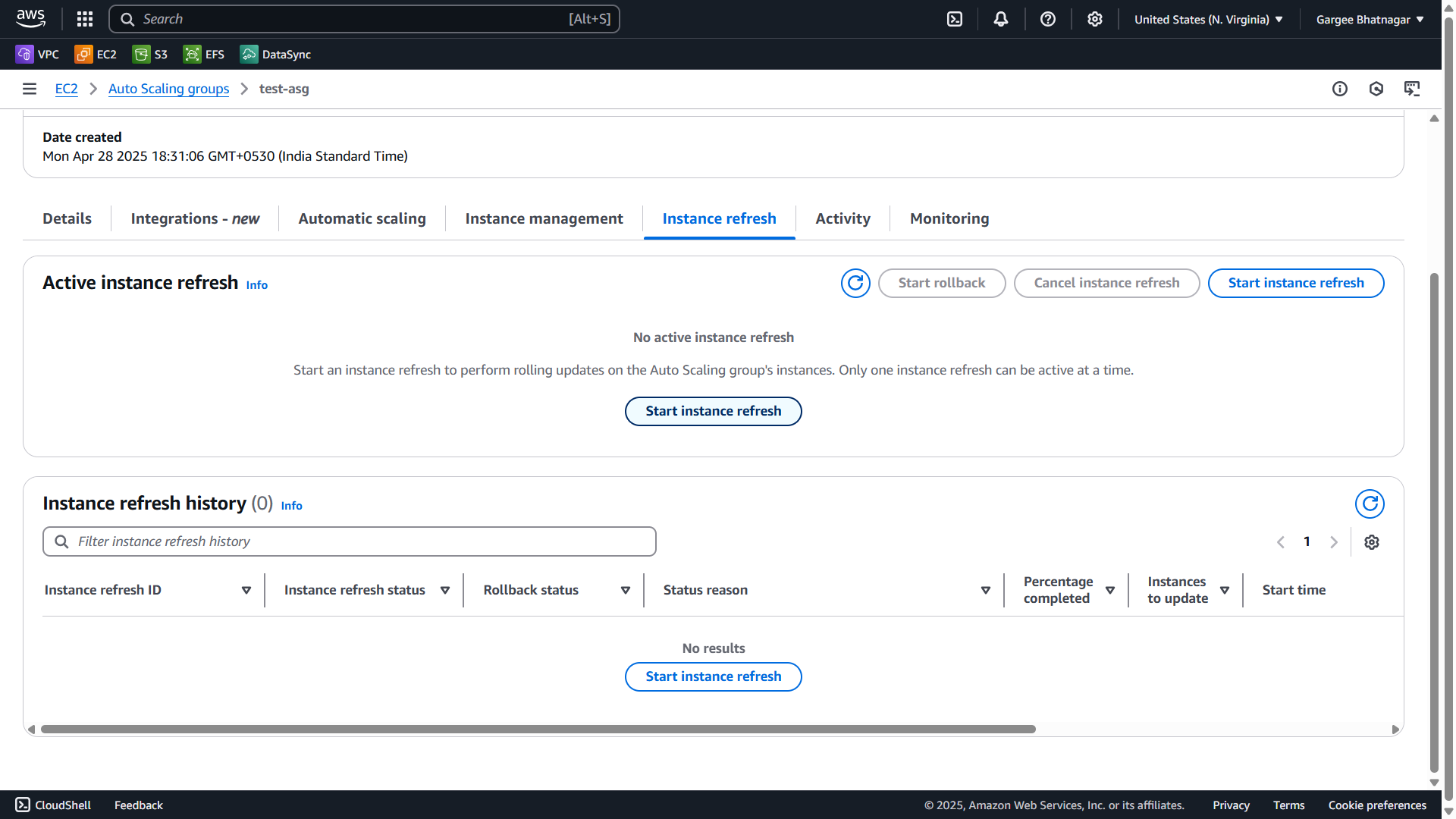1456x819 pixels.
Task: Sort by Status reason column arrow
Action: pos(986,590)
